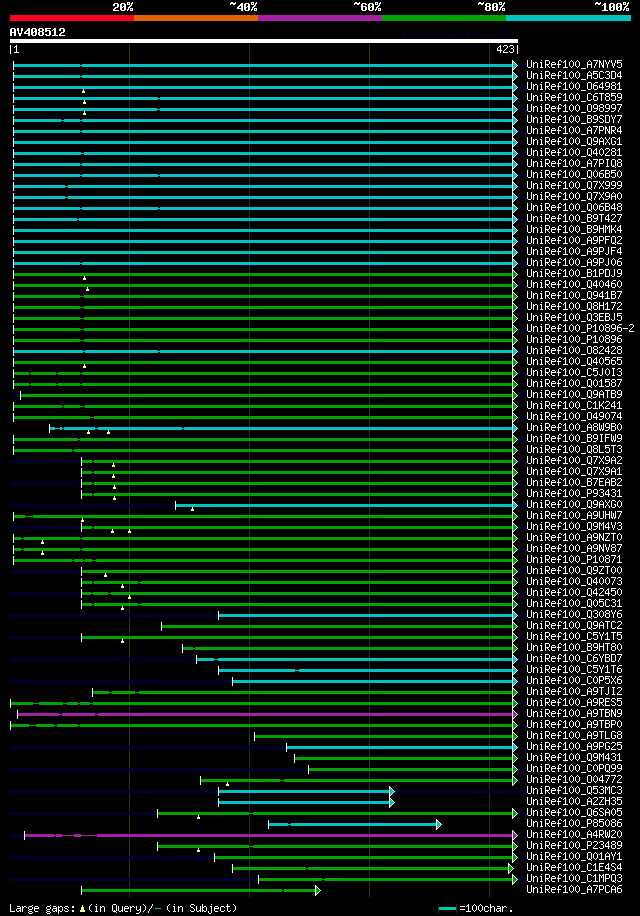640x916 pixels.
Task: Open the UniRef100_A7NYV5 hit label
Action: click(x=574, y=64)
